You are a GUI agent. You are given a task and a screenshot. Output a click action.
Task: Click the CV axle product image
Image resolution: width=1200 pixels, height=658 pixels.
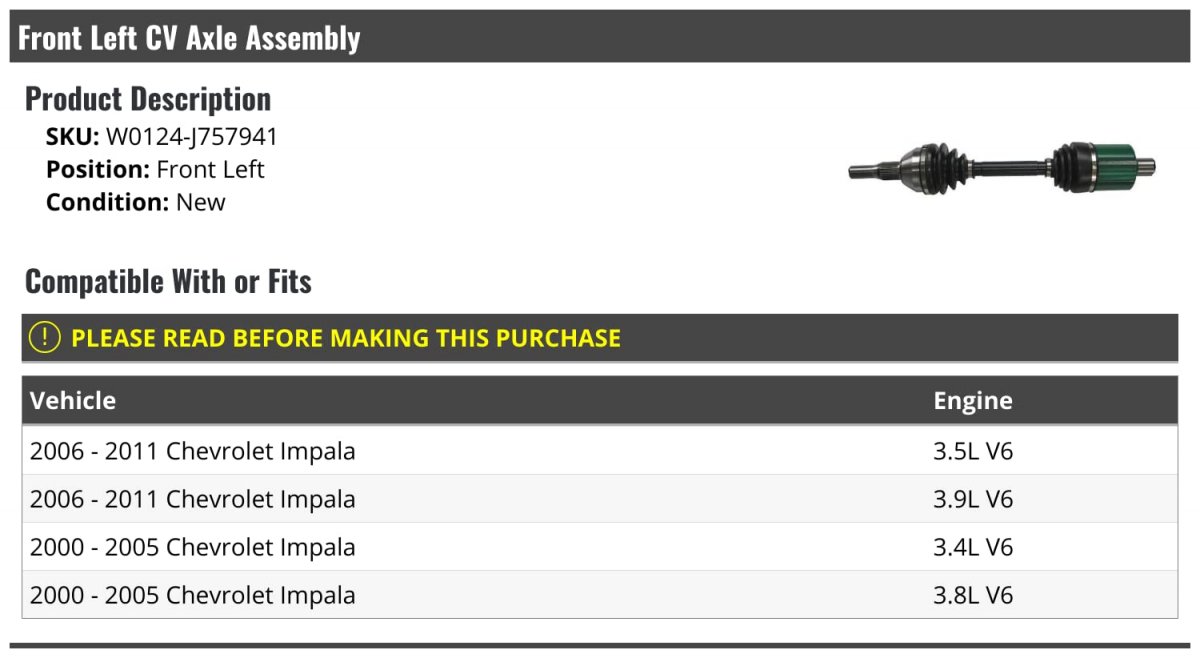point(1002,168)
